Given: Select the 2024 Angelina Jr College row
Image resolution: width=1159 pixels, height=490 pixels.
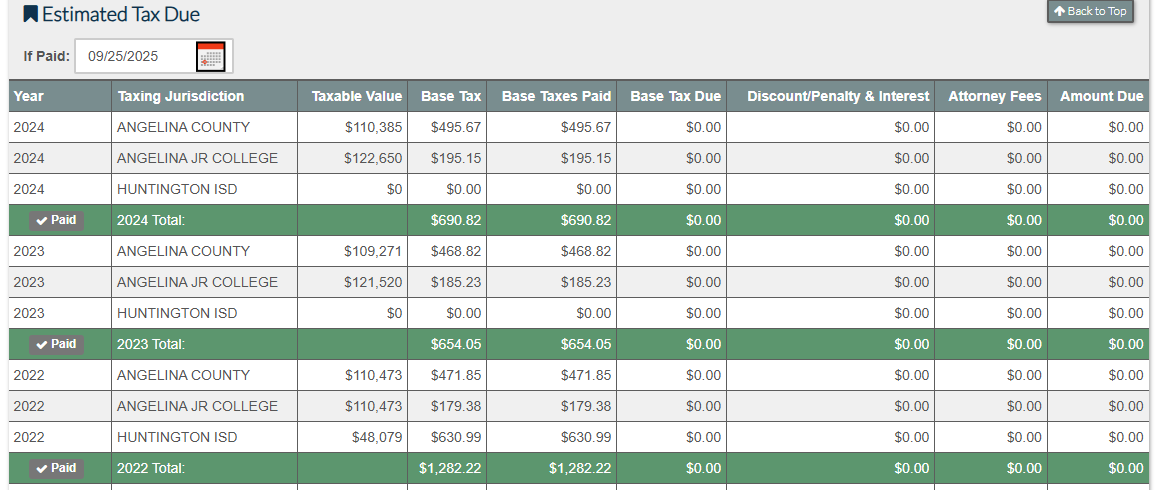Looking at the screenshot, I should [x=197, y=158].
